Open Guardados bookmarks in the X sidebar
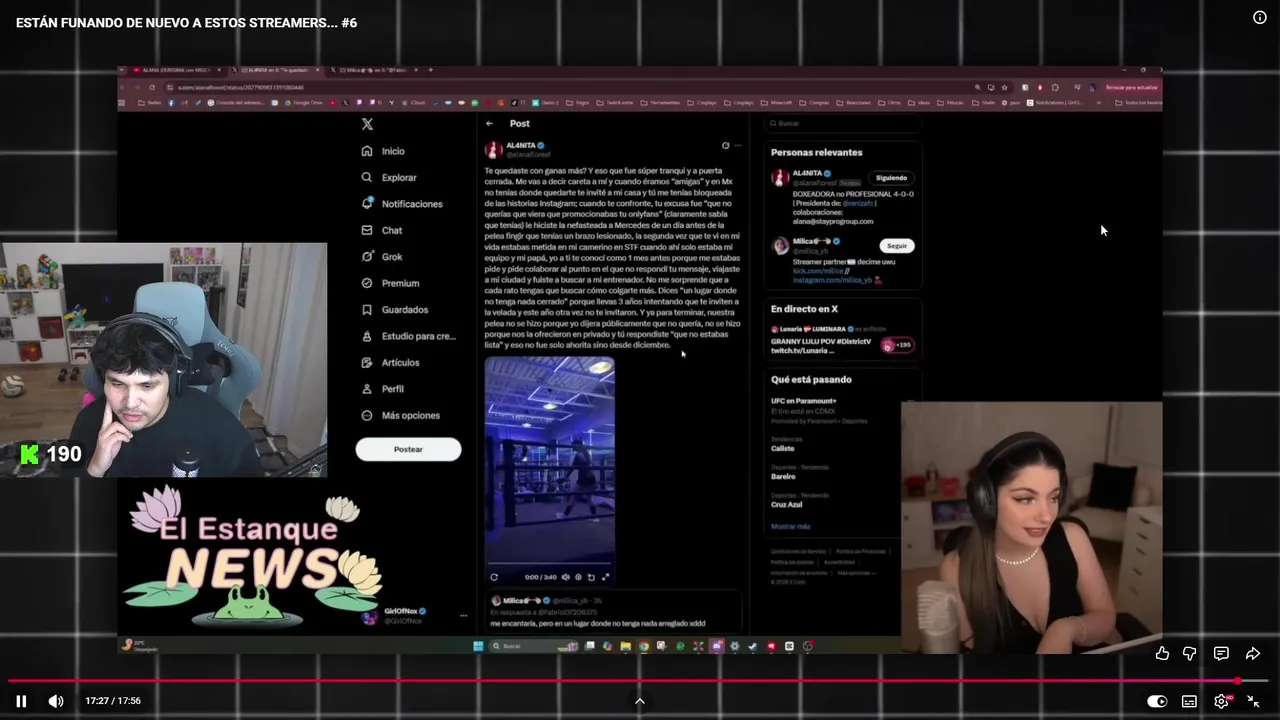The width and height of the screenshot is (1280, 720). [x=394, y=310]
